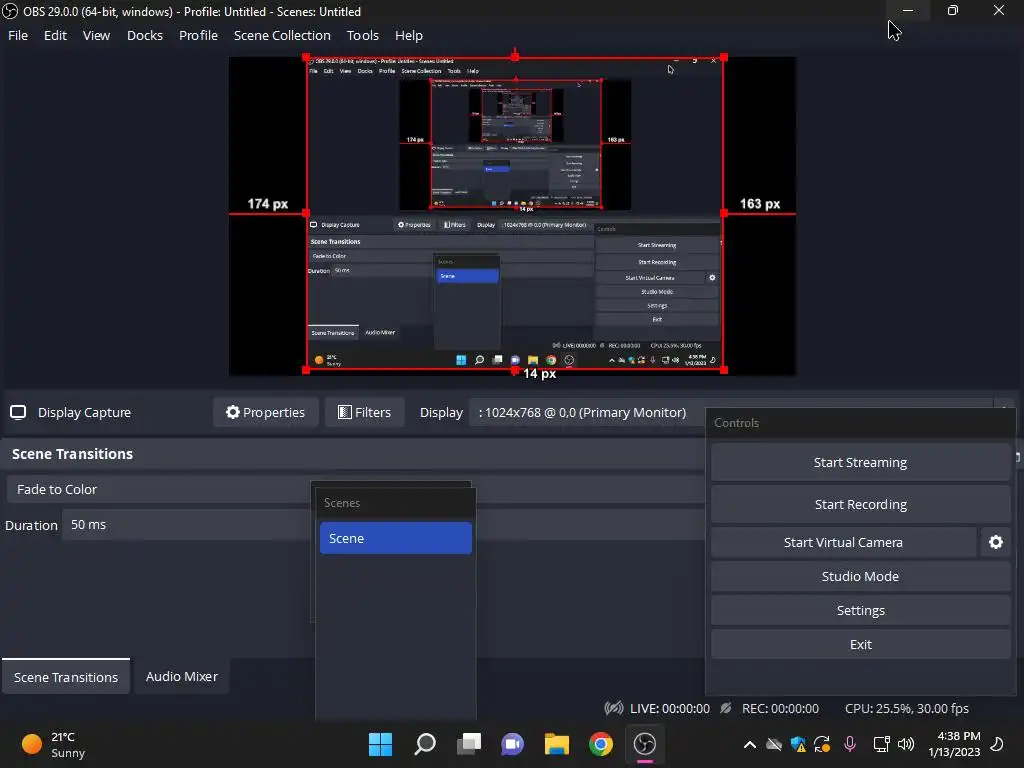The image size is (1024, 768).
Task: Click the microphone tray icon
Action: (850, 744)
